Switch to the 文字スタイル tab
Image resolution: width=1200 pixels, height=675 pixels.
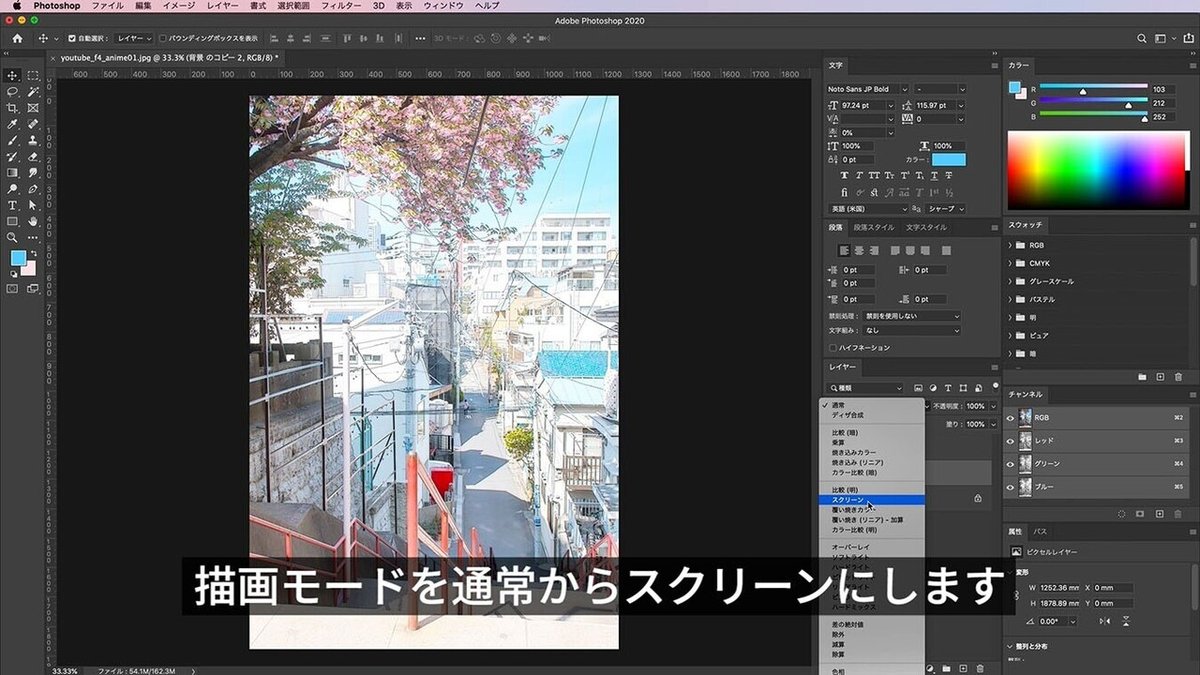pyautogui.click(x=926, y=227)
